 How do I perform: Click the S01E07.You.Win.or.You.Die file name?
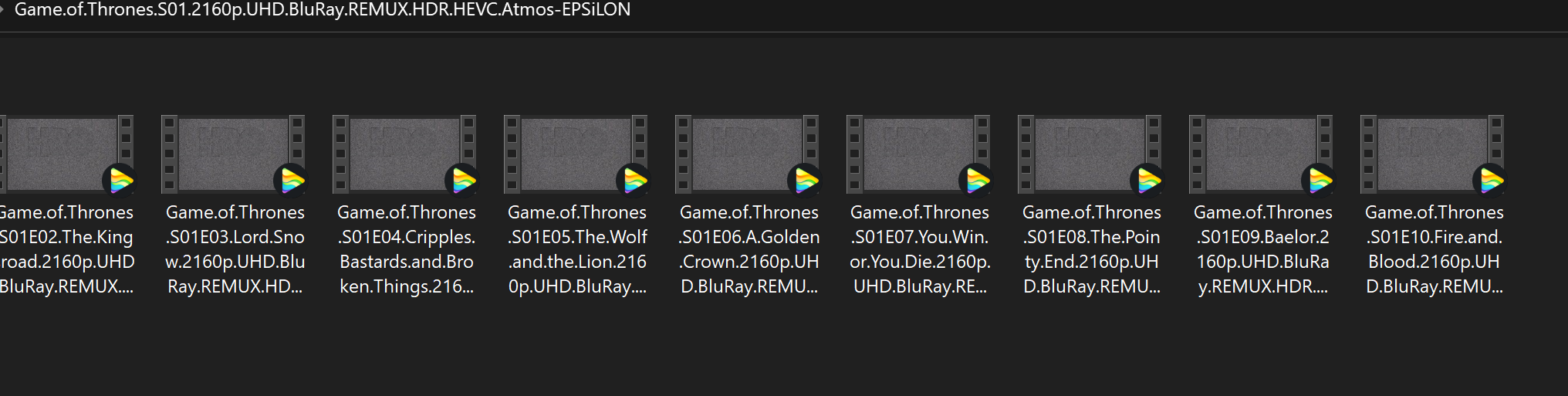[920, 249]
